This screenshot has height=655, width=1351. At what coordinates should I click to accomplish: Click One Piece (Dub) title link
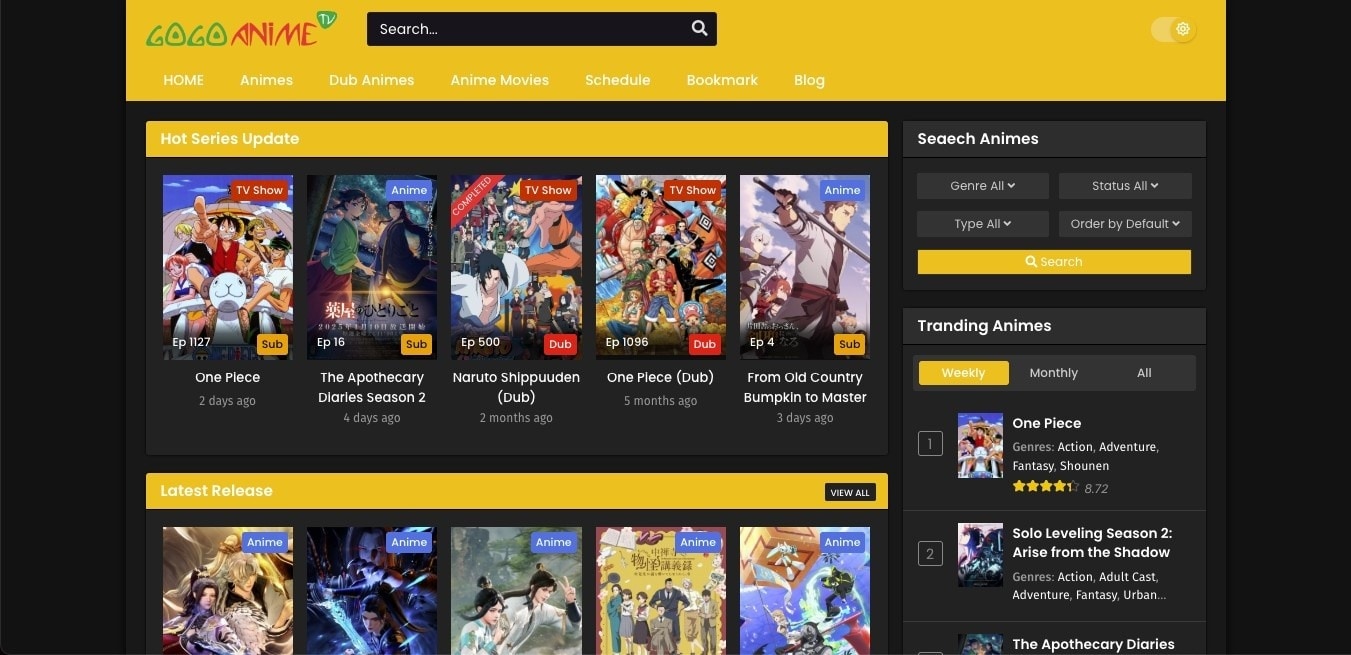661,378
